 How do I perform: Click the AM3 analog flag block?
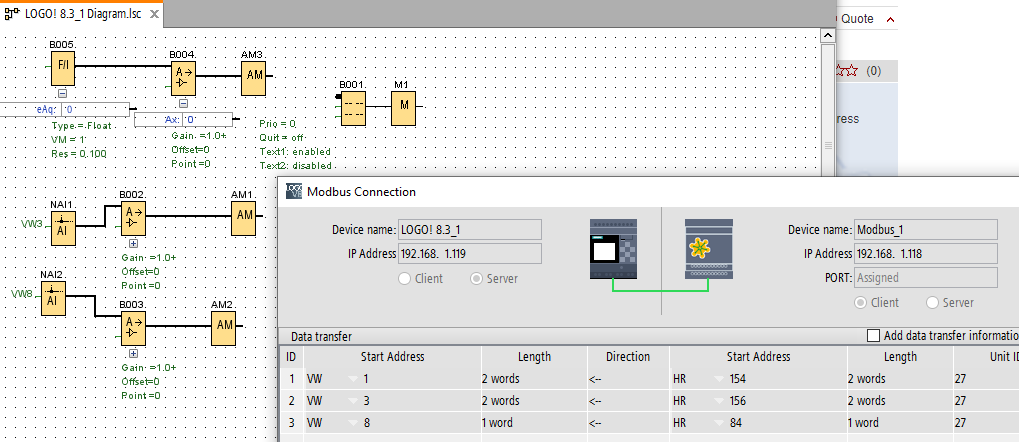254,75
